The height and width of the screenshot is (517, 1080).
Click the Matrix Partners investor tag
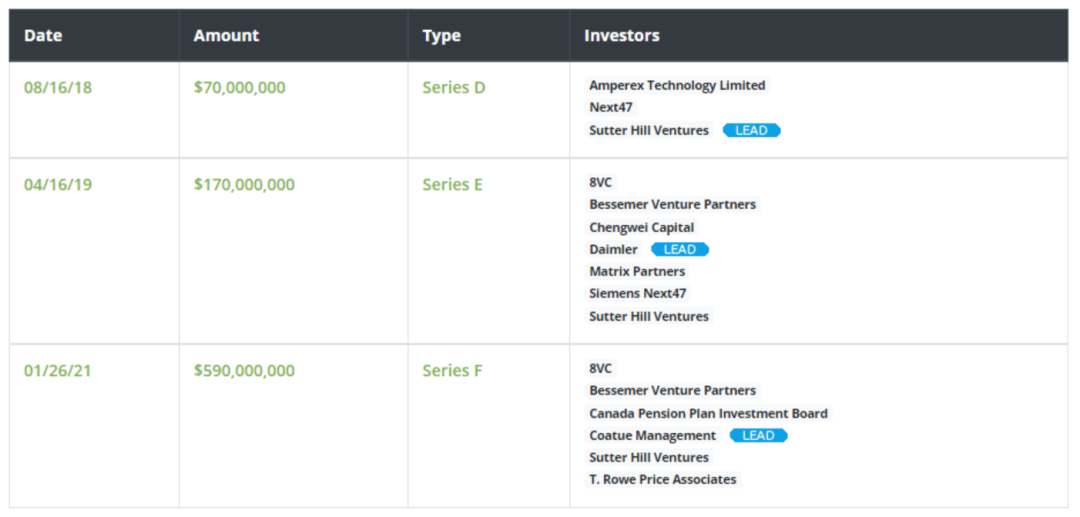(637, 271)
